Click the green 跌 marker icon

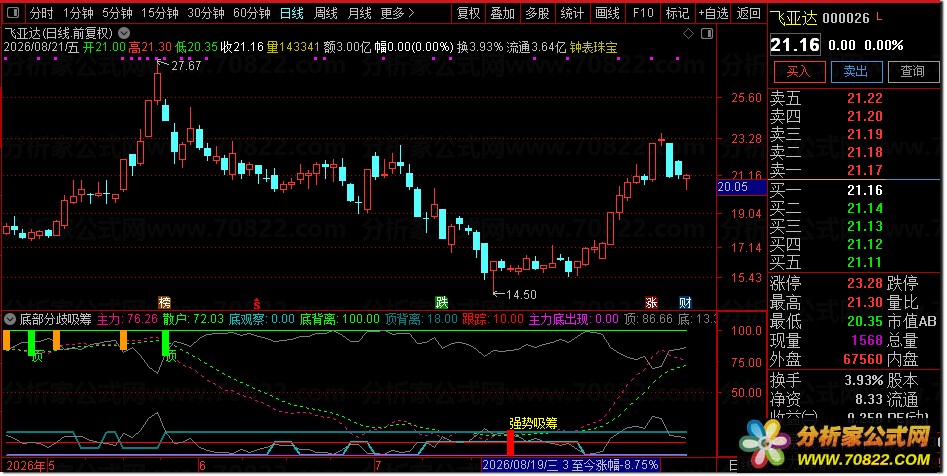click(441, 303)
